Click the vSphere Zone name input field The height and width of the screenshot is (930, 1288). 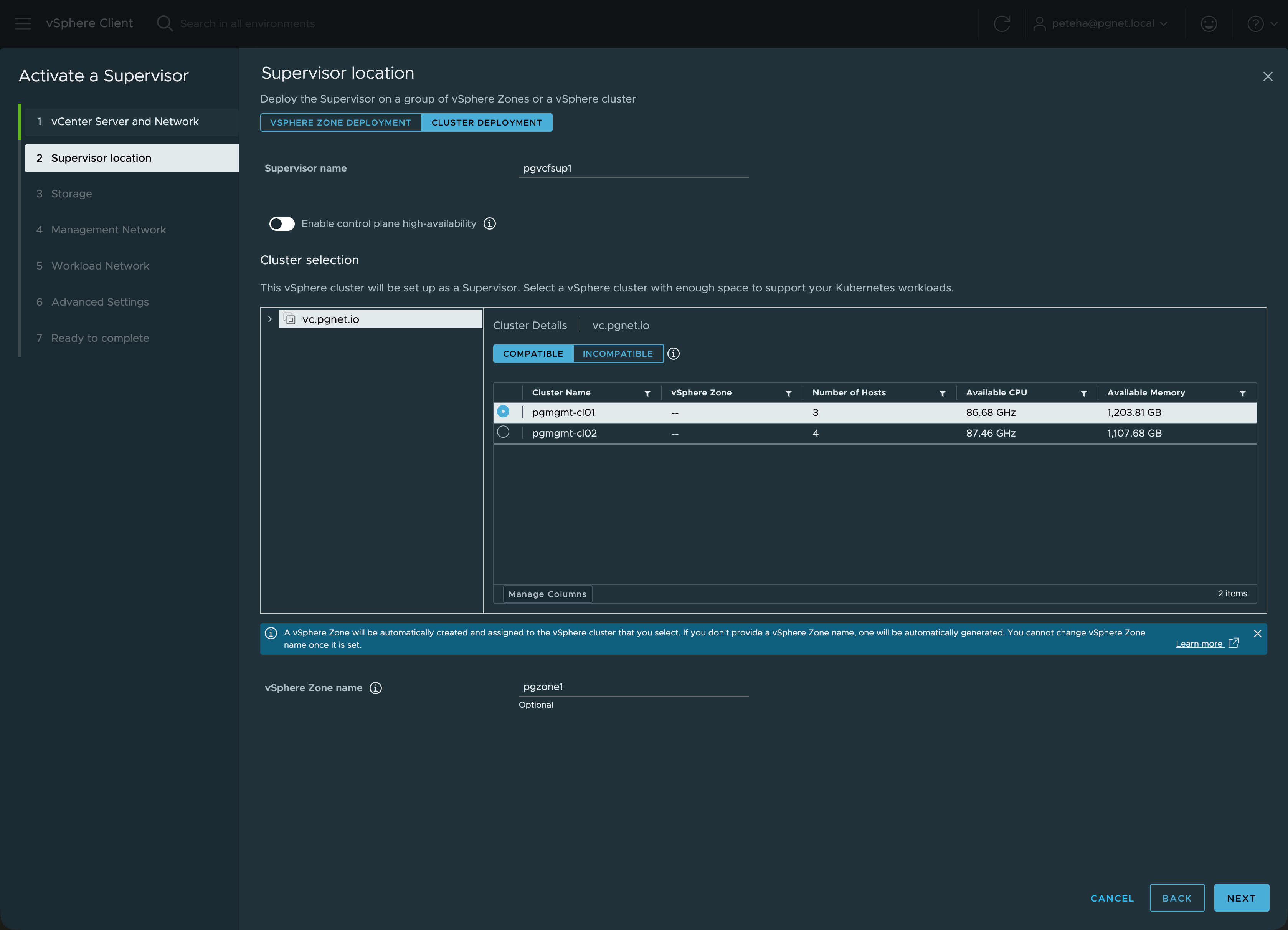pos(634,687)
